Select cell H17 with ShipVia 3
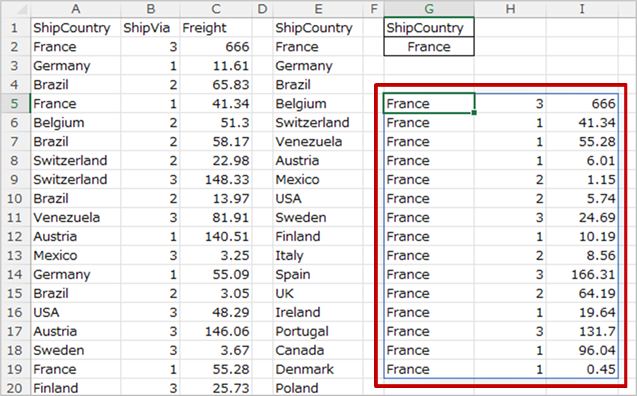The image size is (637, 396). 510,331
